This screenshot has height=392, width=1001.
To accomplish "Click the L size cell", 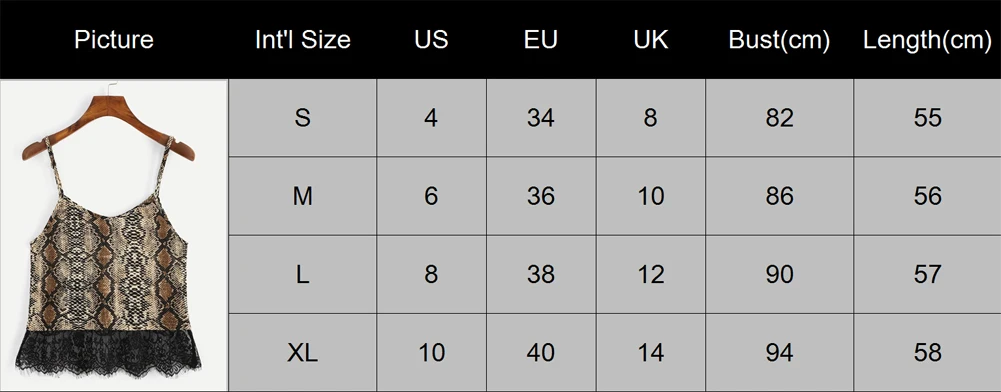I will (303, 275).
